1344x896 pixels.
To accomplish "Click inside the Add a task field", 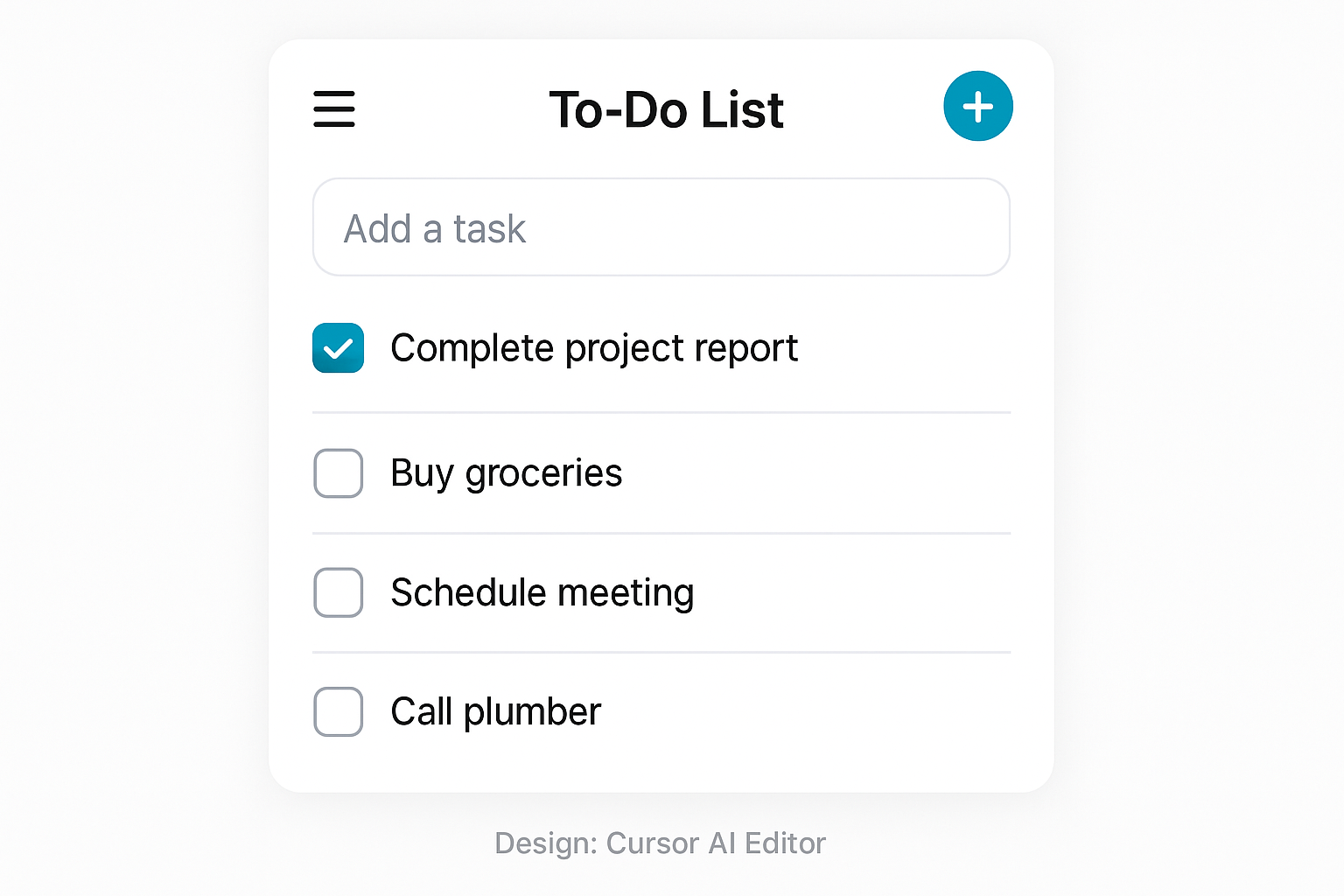I will (x=661, y=227).
